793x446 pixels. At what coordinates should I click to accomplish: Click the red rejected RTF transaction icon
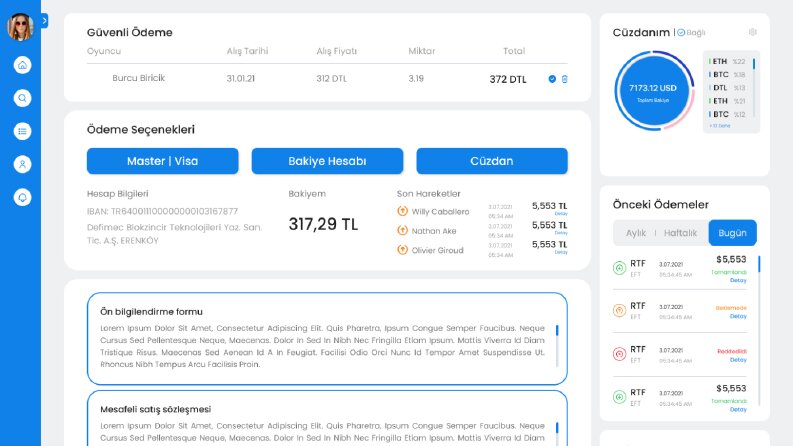(620, 354)
